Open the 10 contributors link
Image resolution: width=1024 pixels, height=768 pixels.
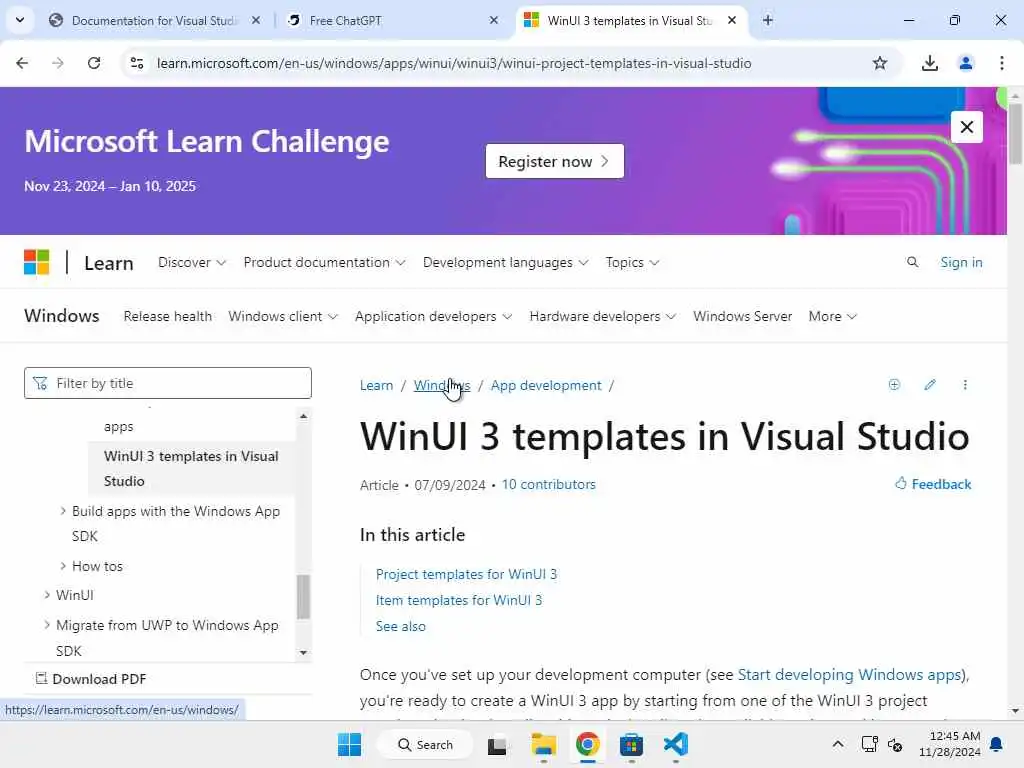point(549,485)
